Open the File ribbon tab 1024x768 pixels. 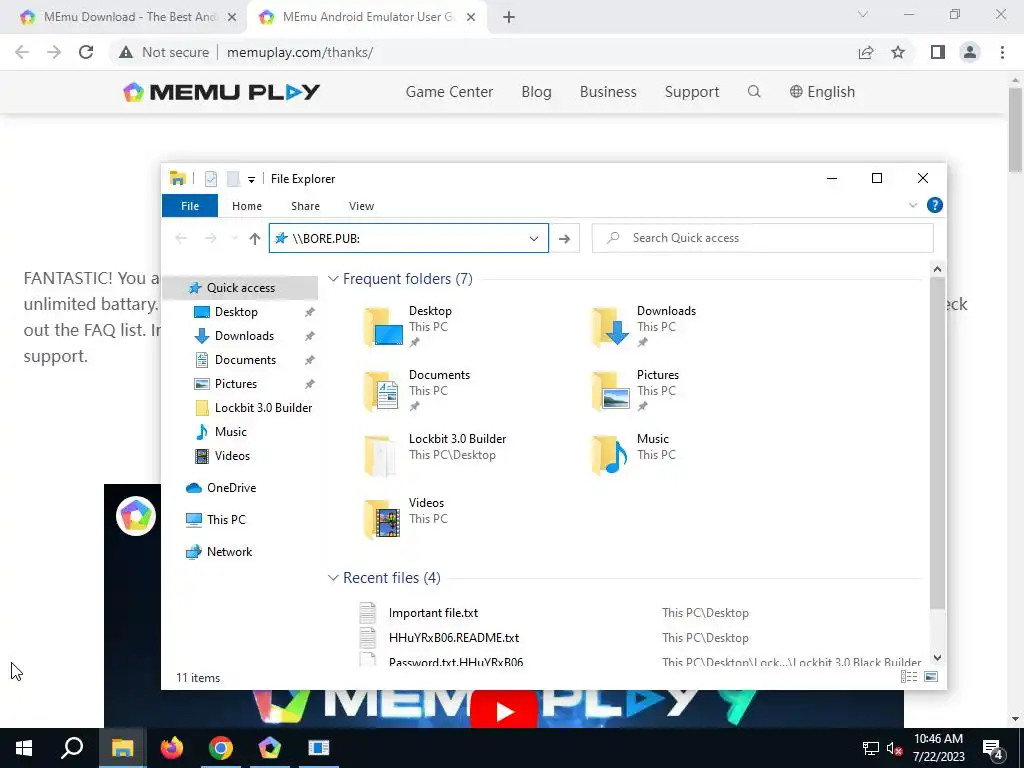point(190,206)
